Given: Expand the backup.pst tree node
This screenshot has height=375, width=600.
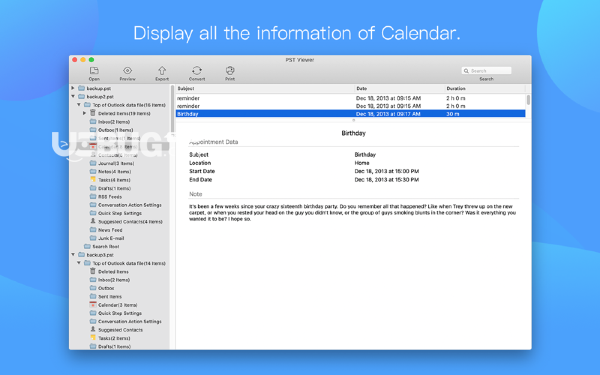Looking at the screenshot, I should 73,88.
